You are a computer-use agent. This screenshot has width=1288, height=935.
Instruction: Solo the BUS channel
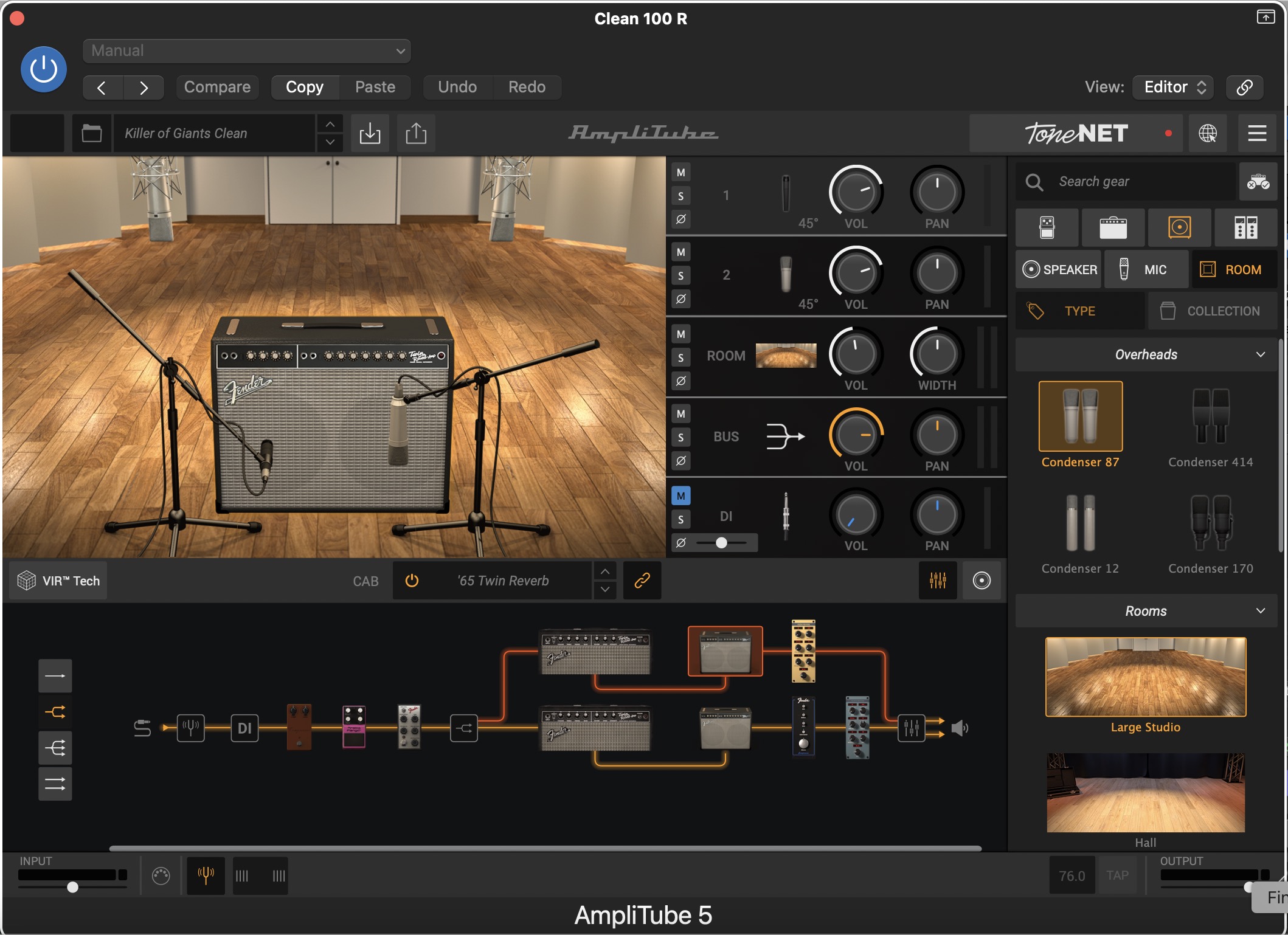(x=680, y=437)
